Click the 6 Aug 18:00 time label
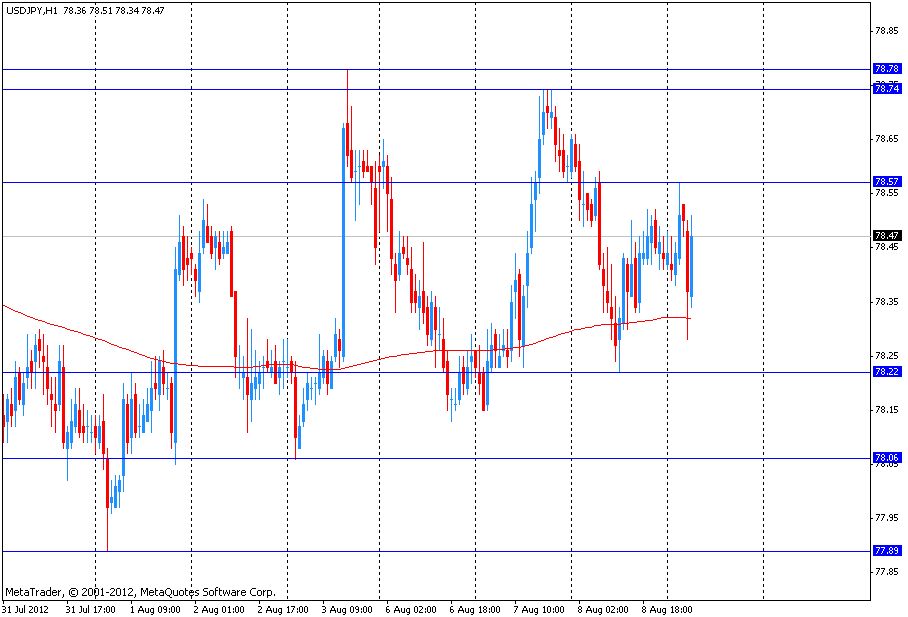Viewport: 908px width, 617px height. click(x=475, y=608)
